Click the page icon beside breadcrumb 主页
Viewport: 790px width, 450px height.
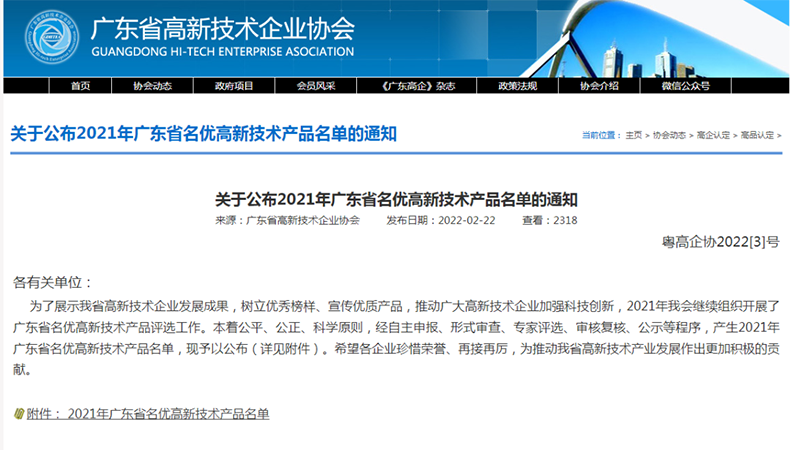618,135
